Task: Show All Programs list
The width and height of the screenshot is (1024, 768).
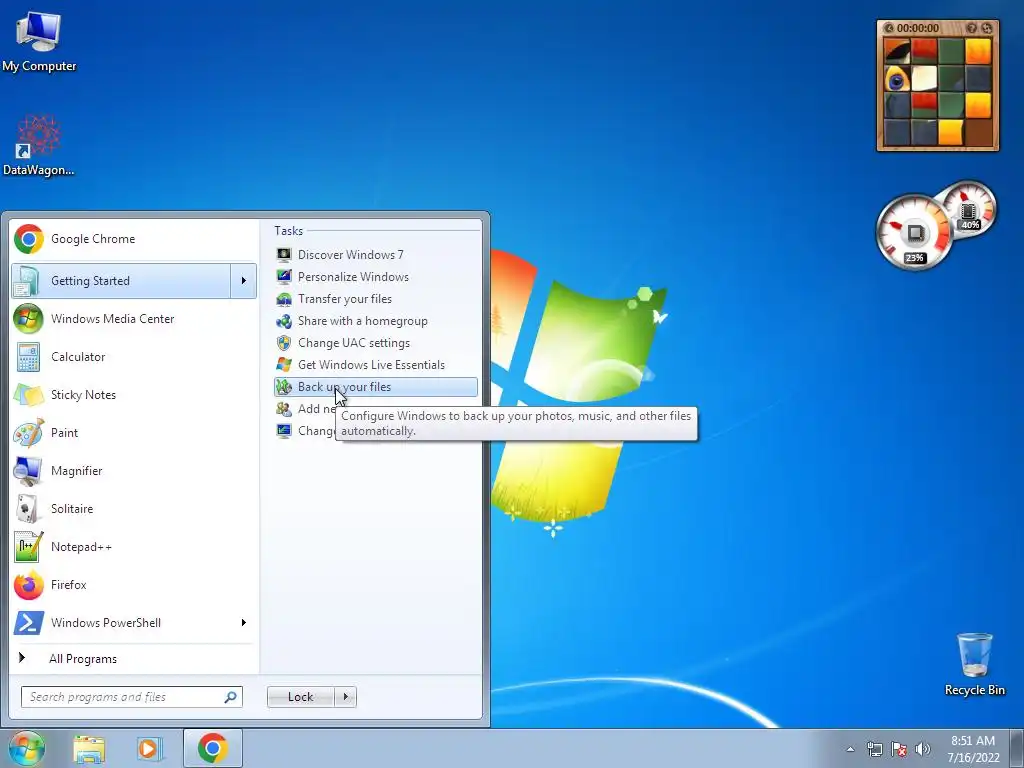Action: [x=134, y=659]
